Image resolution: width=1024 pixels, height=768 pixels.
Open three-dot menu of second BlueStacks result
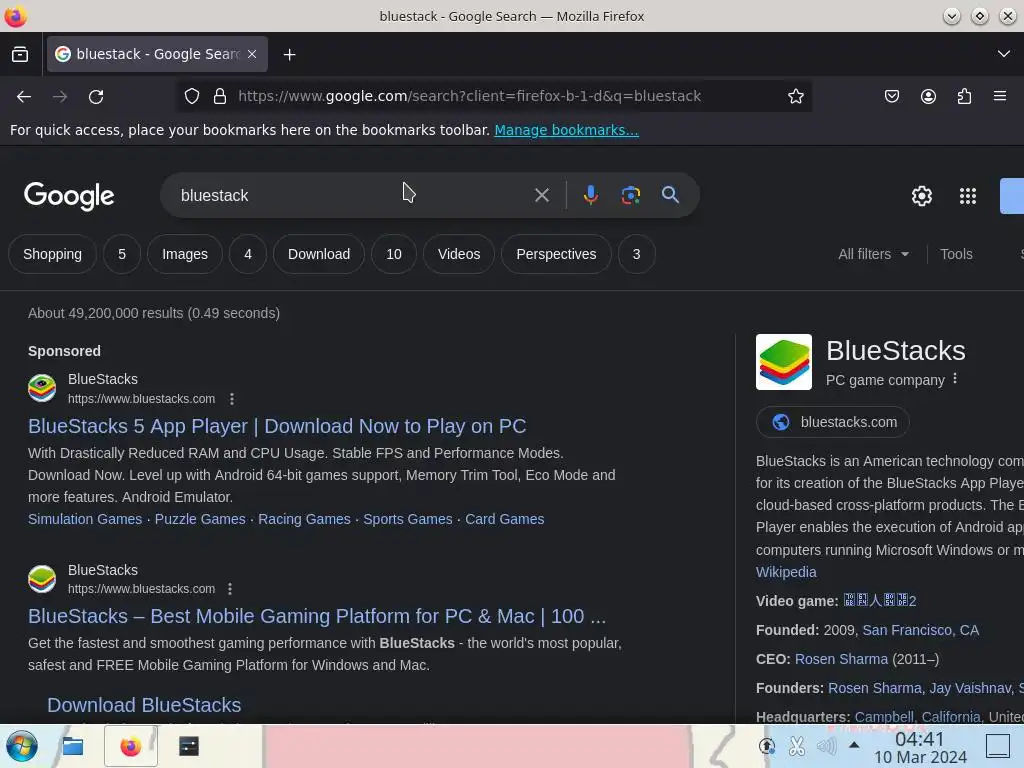click(230, 589)
